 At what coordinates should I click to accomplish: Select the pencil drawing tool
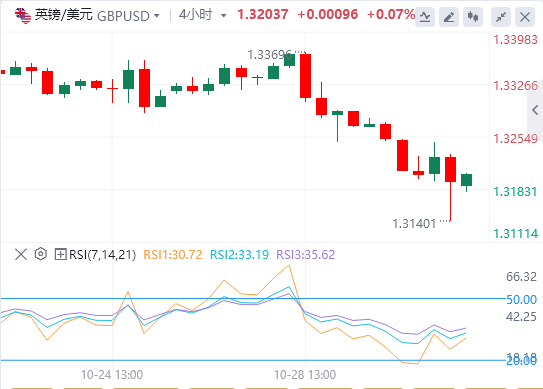click(449, 17)
